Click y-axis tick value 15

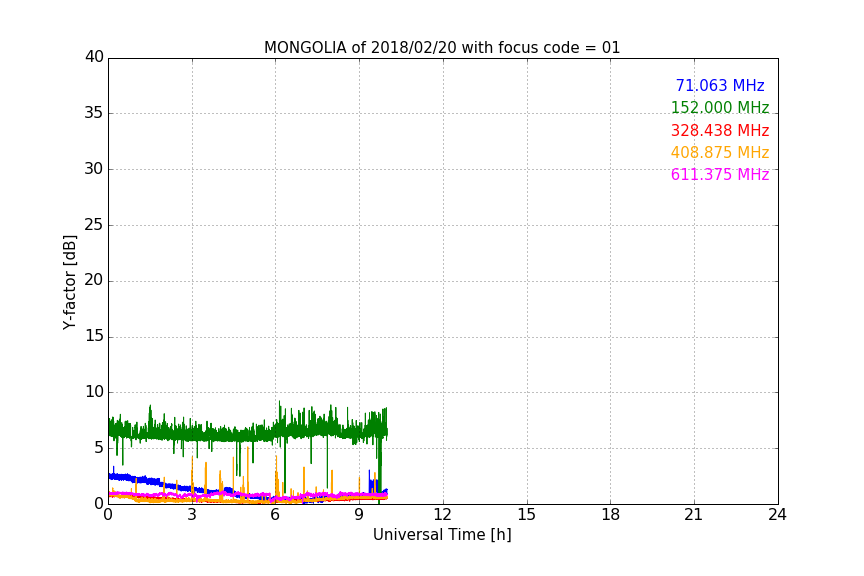[94, 336]
